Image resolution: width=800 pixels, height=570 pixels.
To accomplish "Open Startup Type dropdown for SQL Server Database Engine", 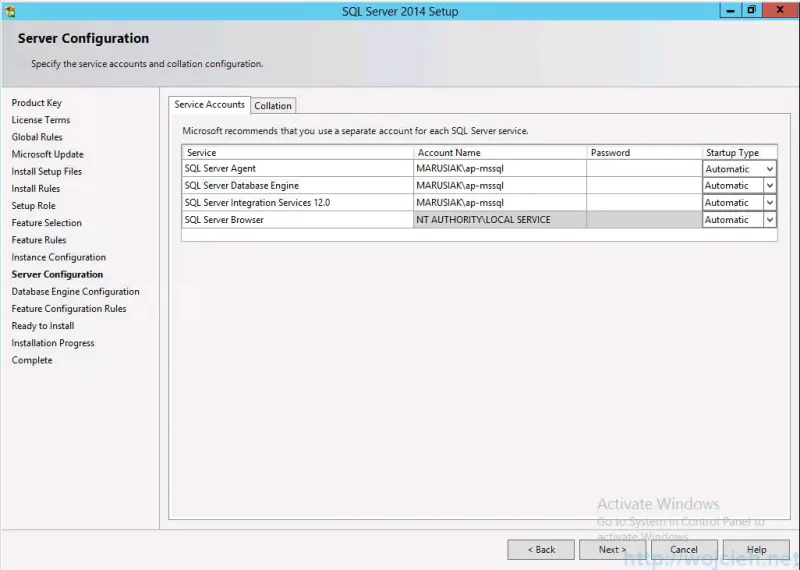I will (x=770, y=186).
